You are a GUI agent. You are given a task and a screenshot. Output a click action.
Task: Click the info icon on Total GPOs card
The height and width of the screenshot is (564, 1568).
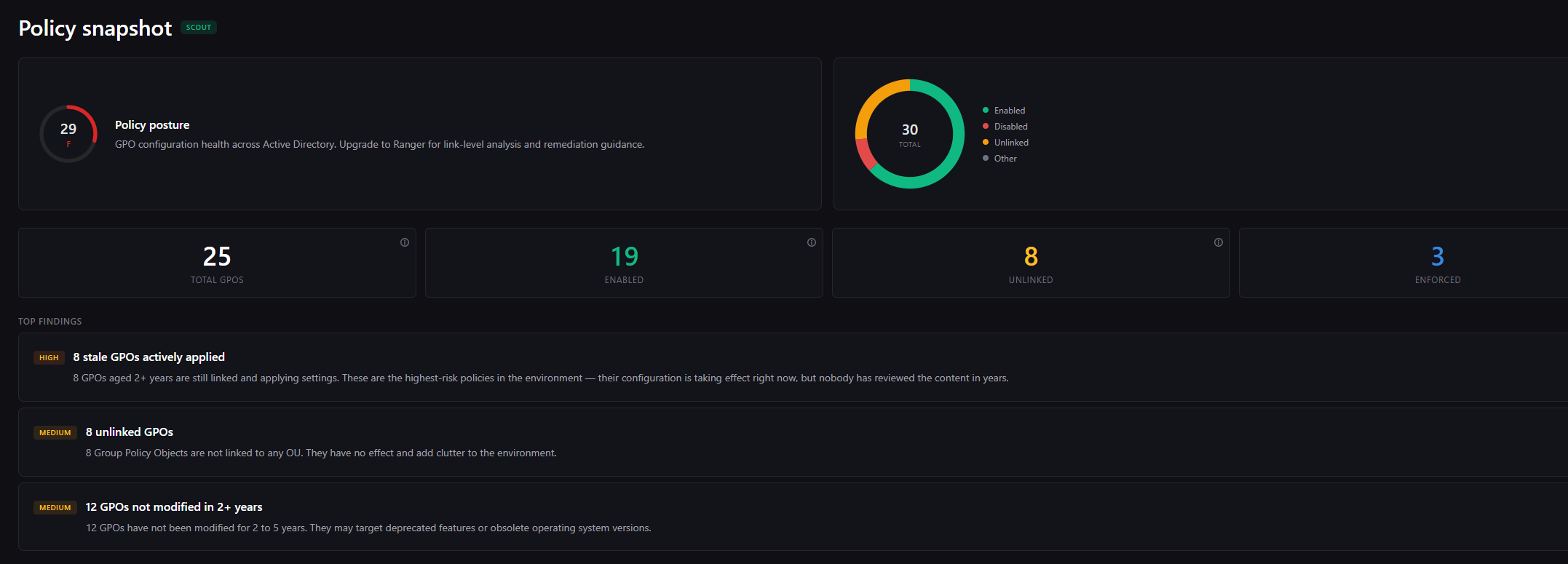405,242
